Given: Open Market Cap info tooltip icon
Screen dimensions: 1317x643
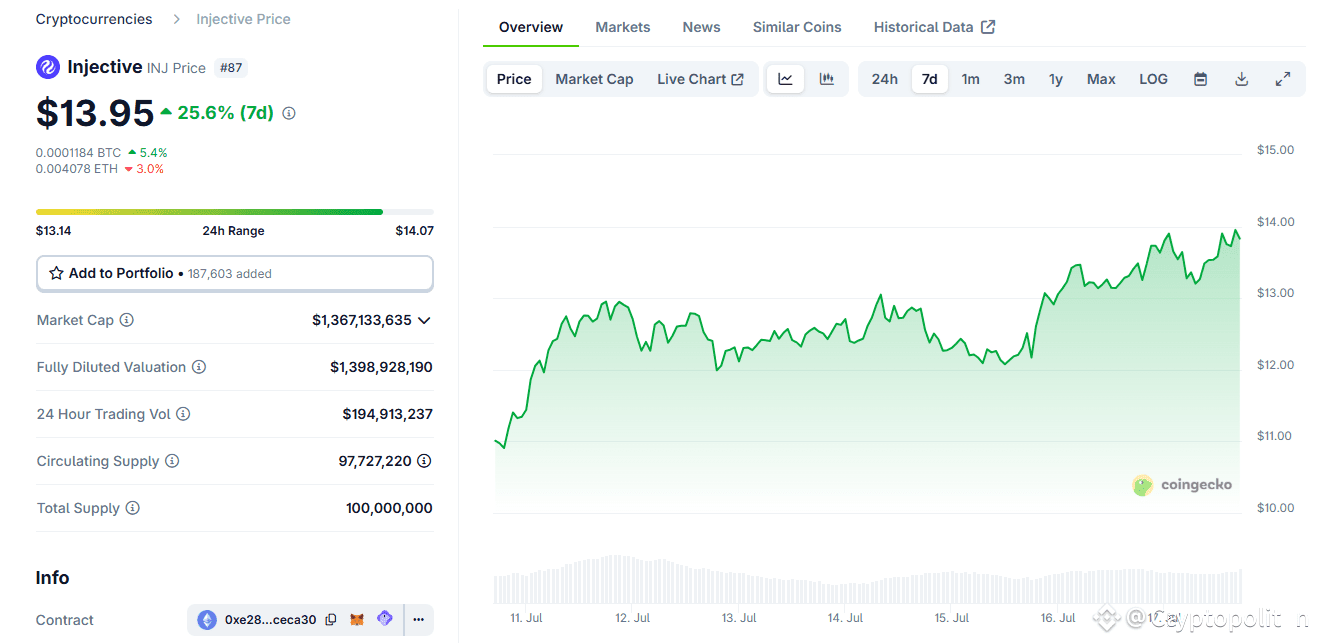Looking at the screenshot, I should tap(127, 320).
